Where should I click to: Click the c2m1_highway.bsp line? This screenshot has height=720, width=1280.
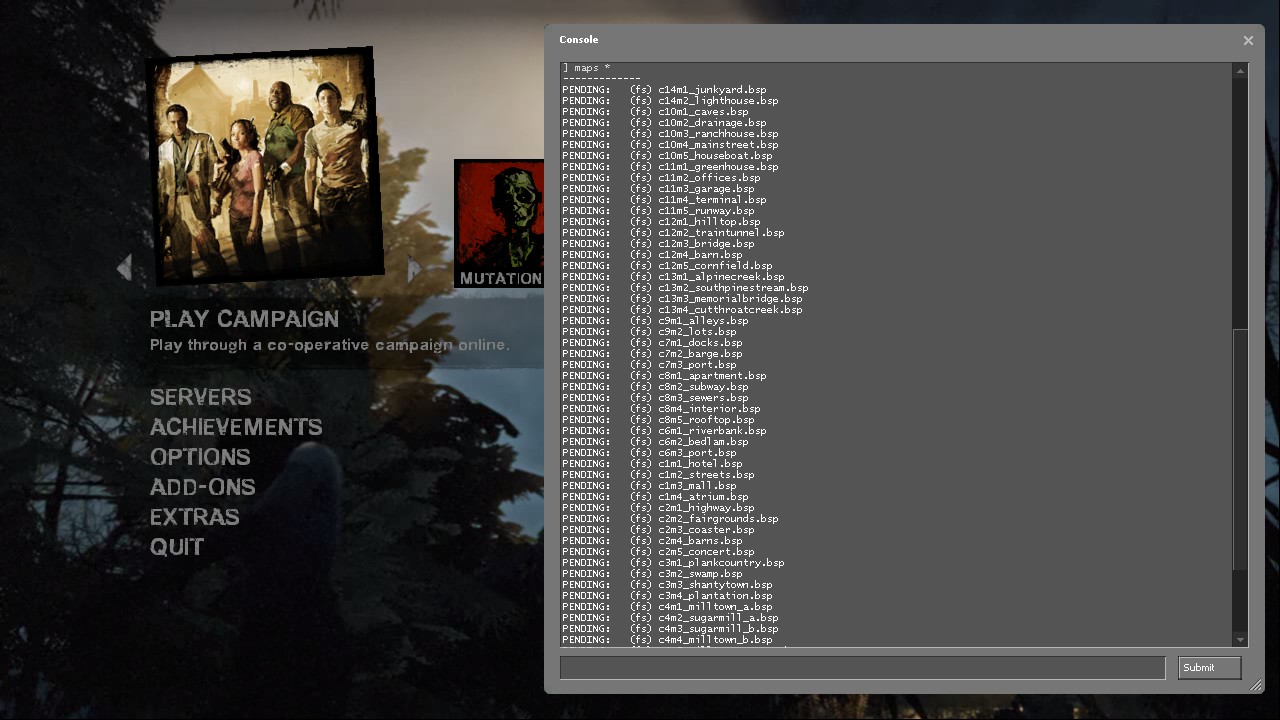(x=658, y=508)
